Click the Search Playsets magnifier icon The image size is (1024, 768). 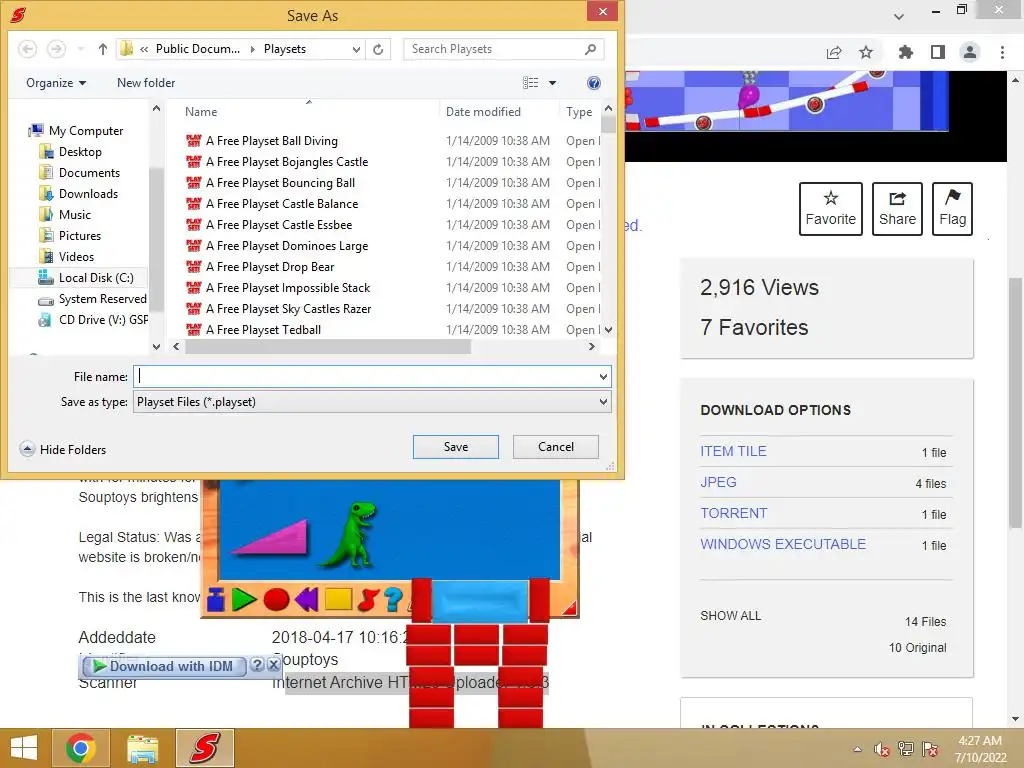pyautogui.click(x=590, y=49)
